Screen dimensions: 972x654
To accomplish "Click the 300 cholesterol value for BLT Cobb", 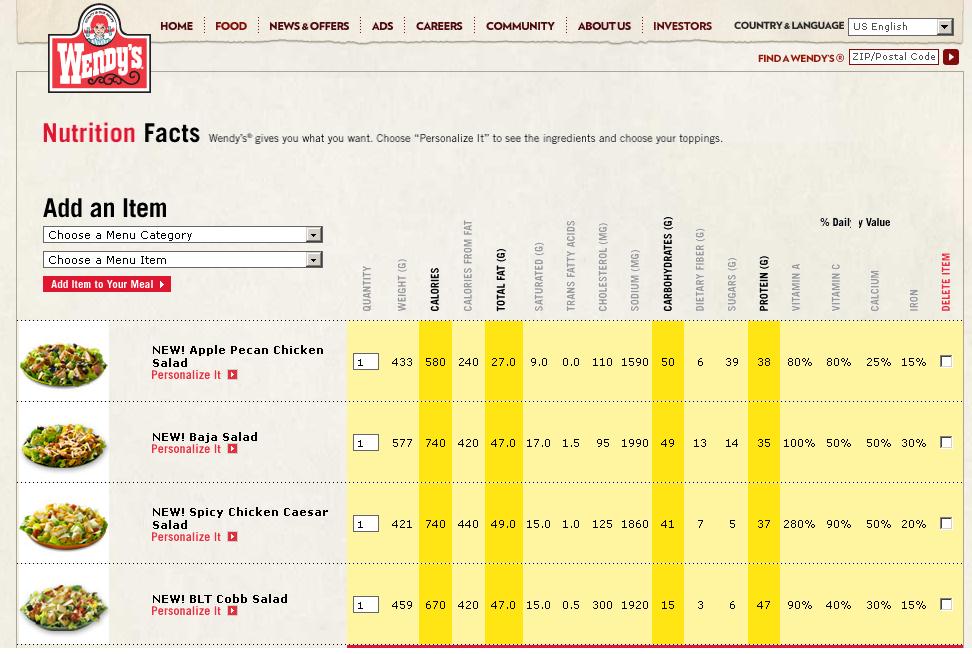I will (602, 605).
